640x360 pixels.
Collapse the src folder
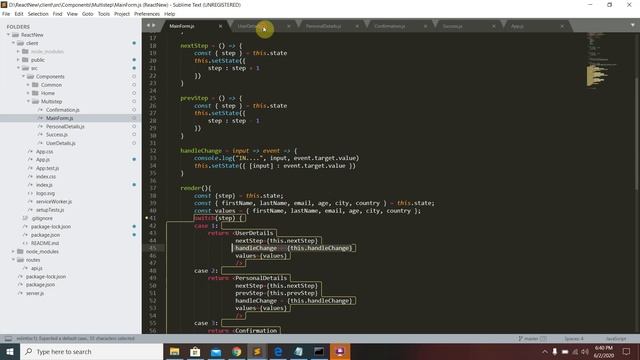coord(18,68)
